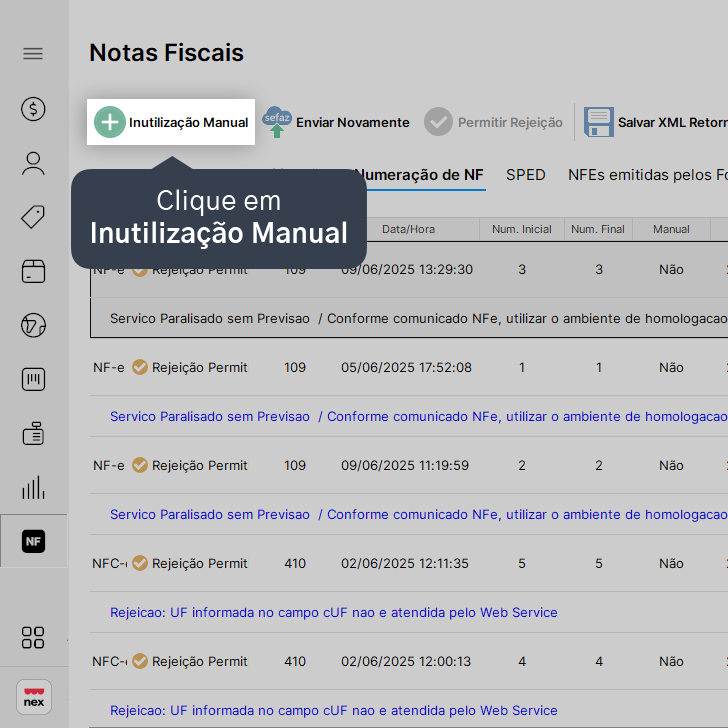The height and width of the screenshot is (728, 728).
Task: Select the NF fiscal notes sidebar icon
Action: (x=33, y=541)
